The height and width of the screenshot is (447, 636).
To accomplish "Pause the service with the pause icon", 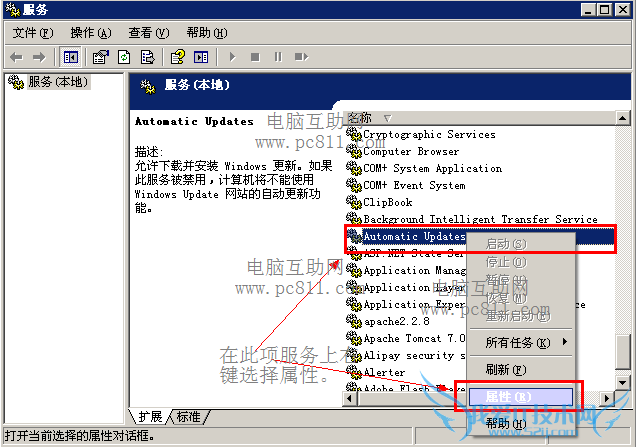I will [278, 57].
